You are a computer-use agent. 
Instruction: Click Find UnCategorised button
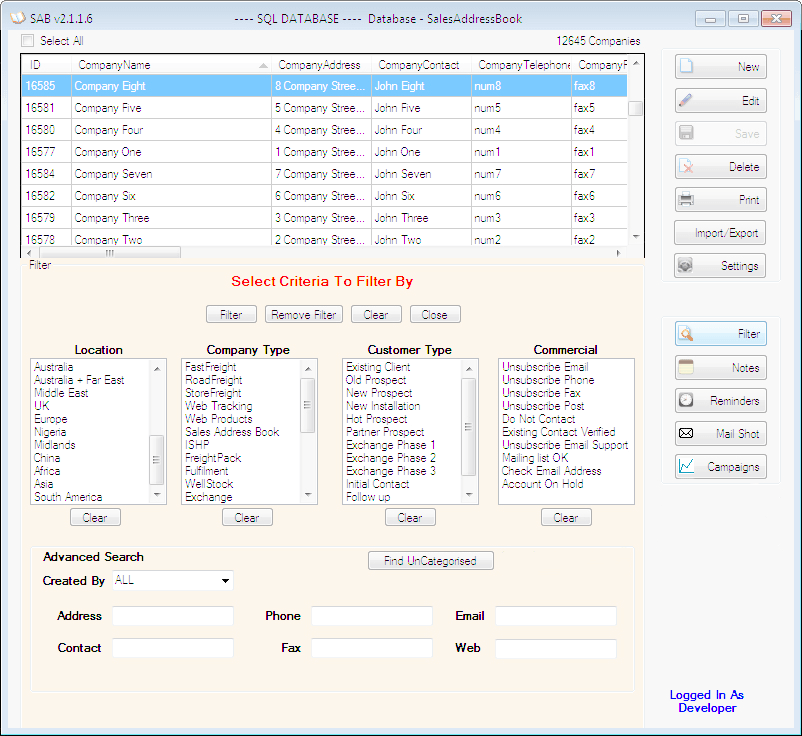point(431,561)
